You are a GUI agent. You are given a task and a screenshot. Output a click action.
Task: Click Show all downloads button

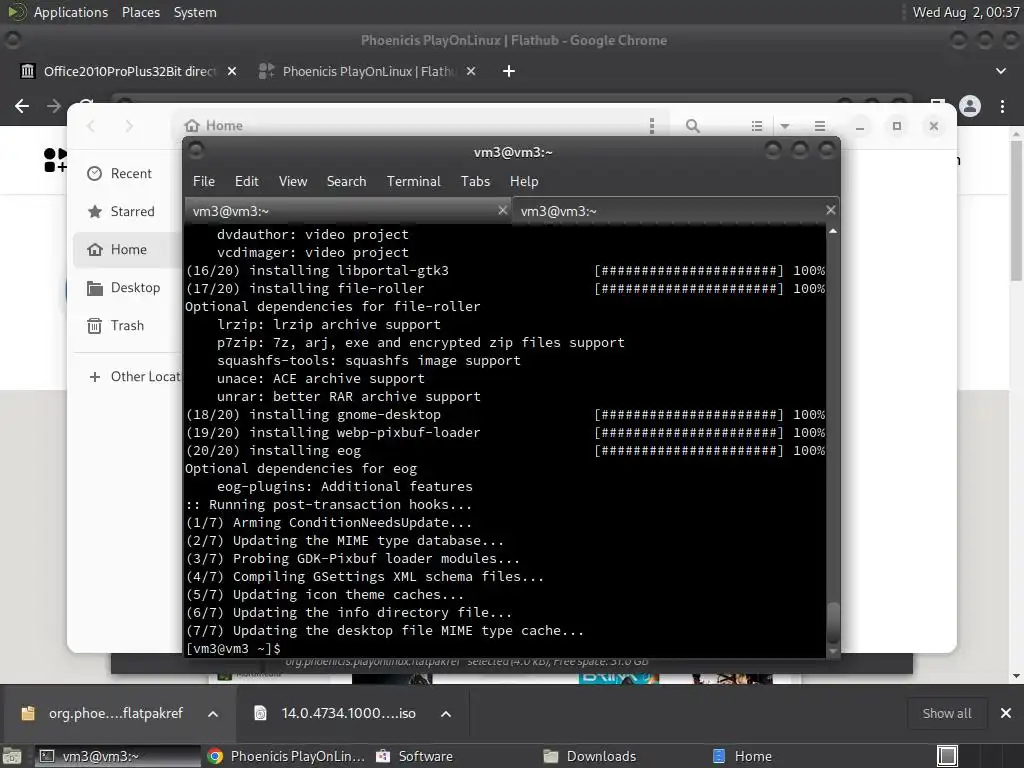[946, 713]
